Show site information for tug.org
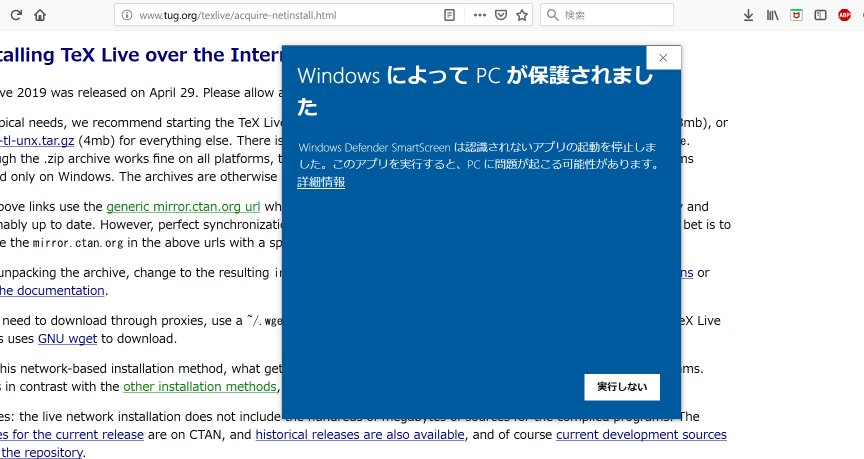 tap(127, 15)
